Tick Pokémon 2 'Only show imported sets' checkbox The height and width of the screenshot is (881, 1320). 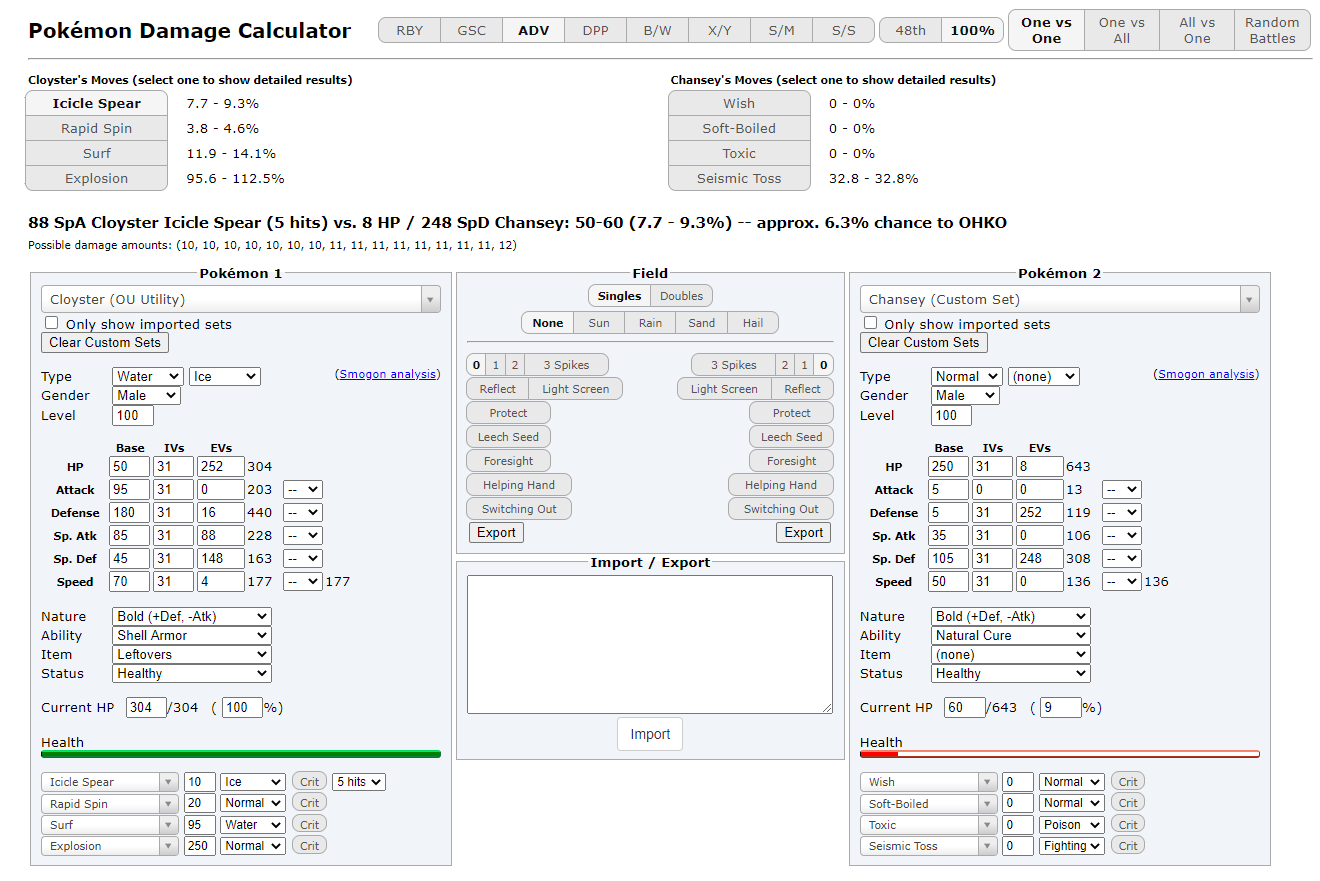(x=870, y=323)
